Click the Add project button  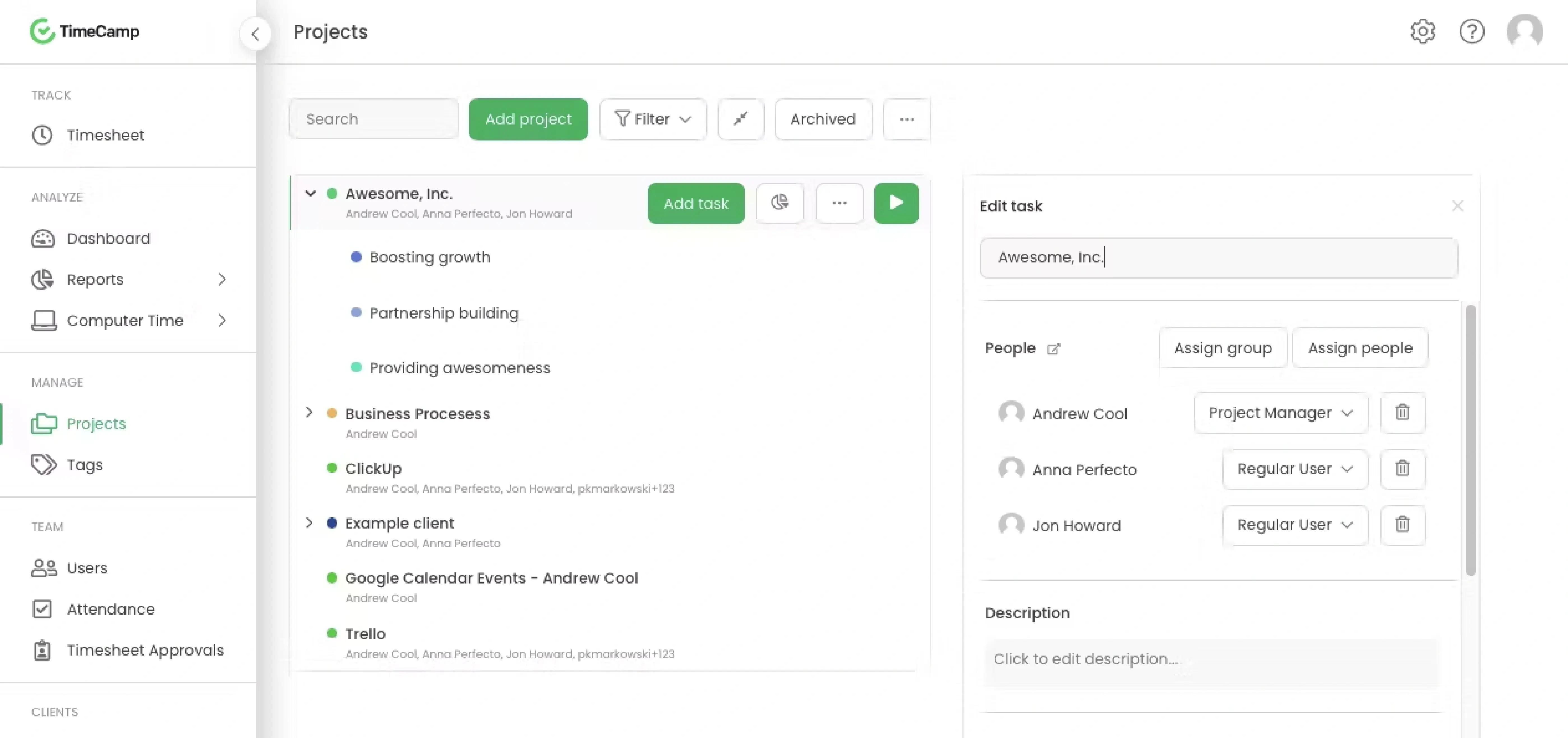point(528,119)
